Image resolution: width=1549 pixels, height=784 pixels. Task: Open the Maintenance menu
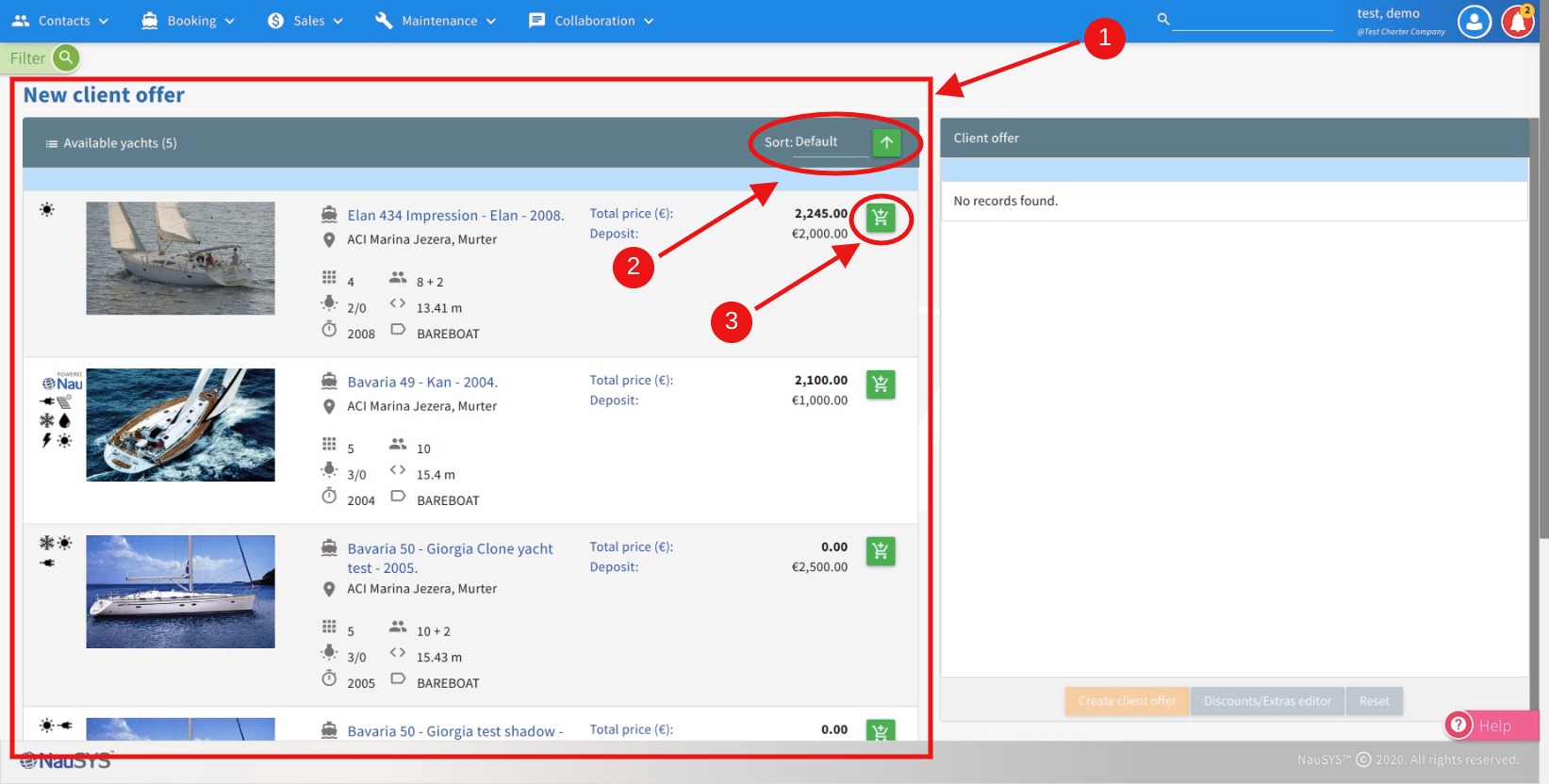click(x=435, y=21)
